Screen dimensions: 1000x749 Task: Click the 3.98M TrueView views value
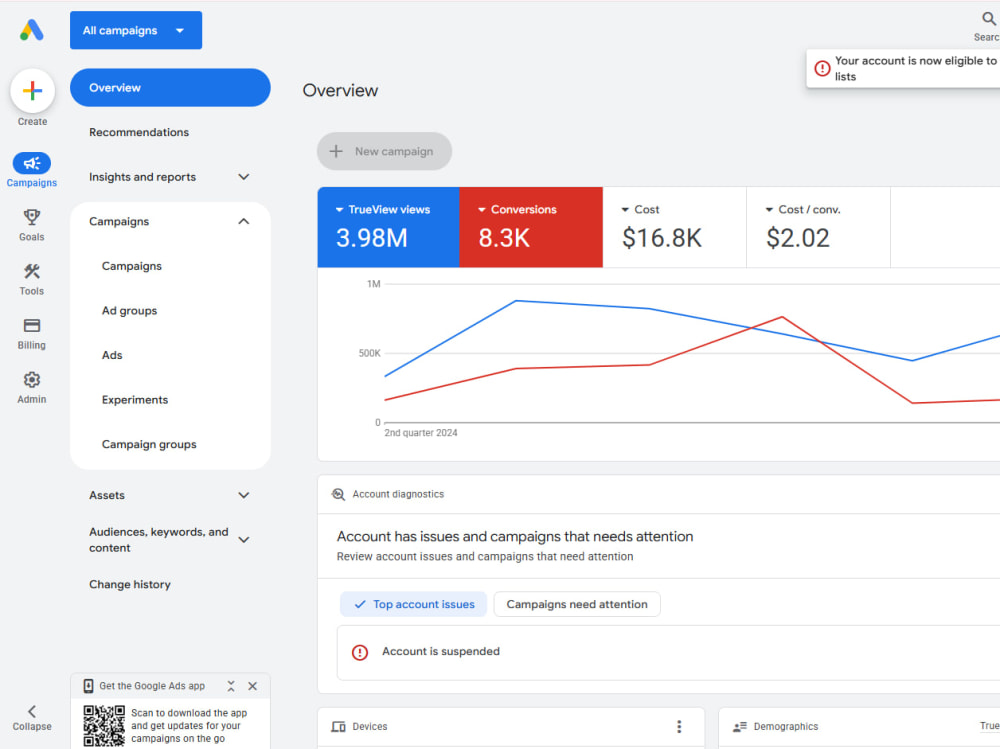click(x=372, y=238)
